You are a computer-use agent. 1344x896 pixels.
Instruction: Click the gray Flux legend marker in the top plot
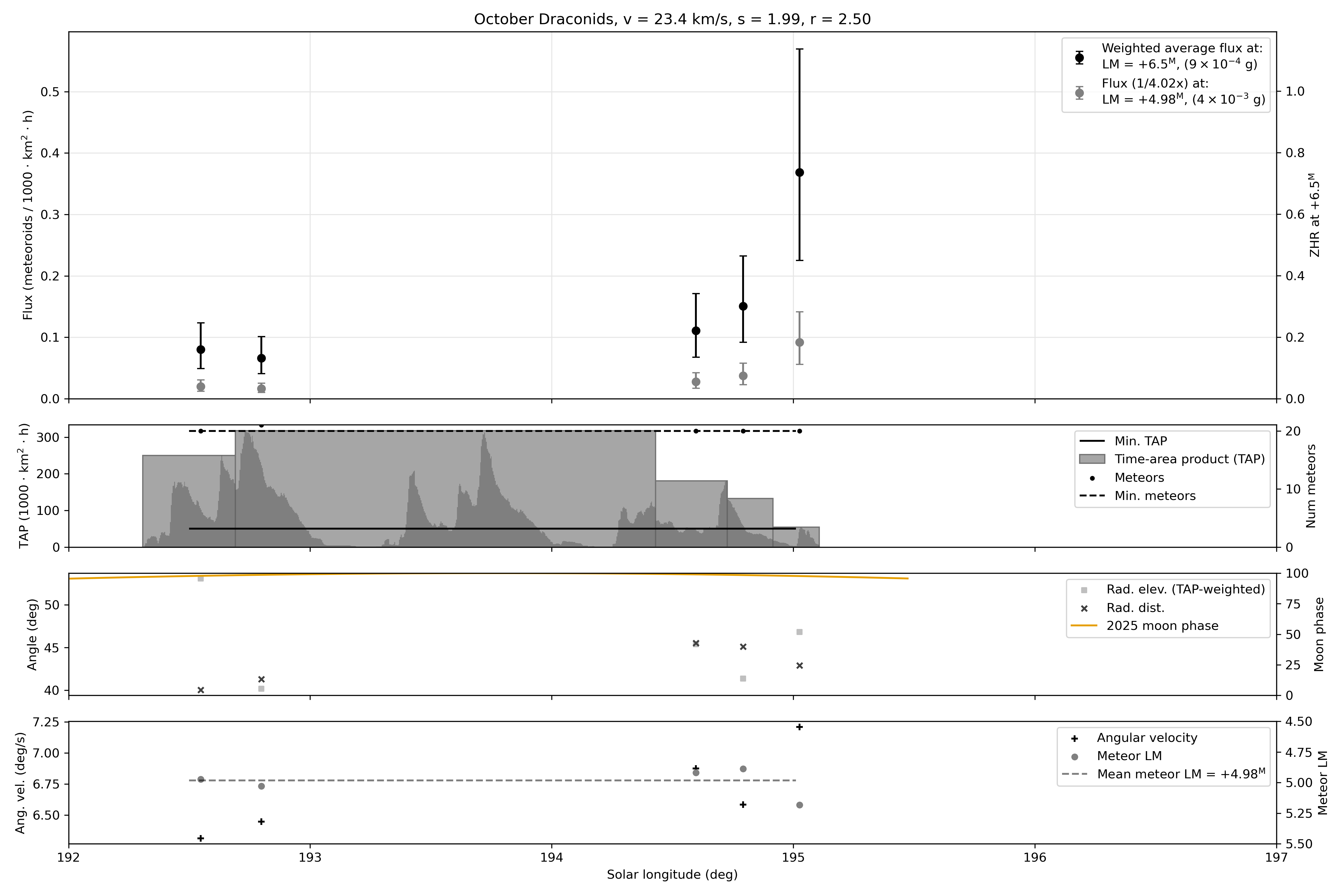click(x=1079, y=93)
